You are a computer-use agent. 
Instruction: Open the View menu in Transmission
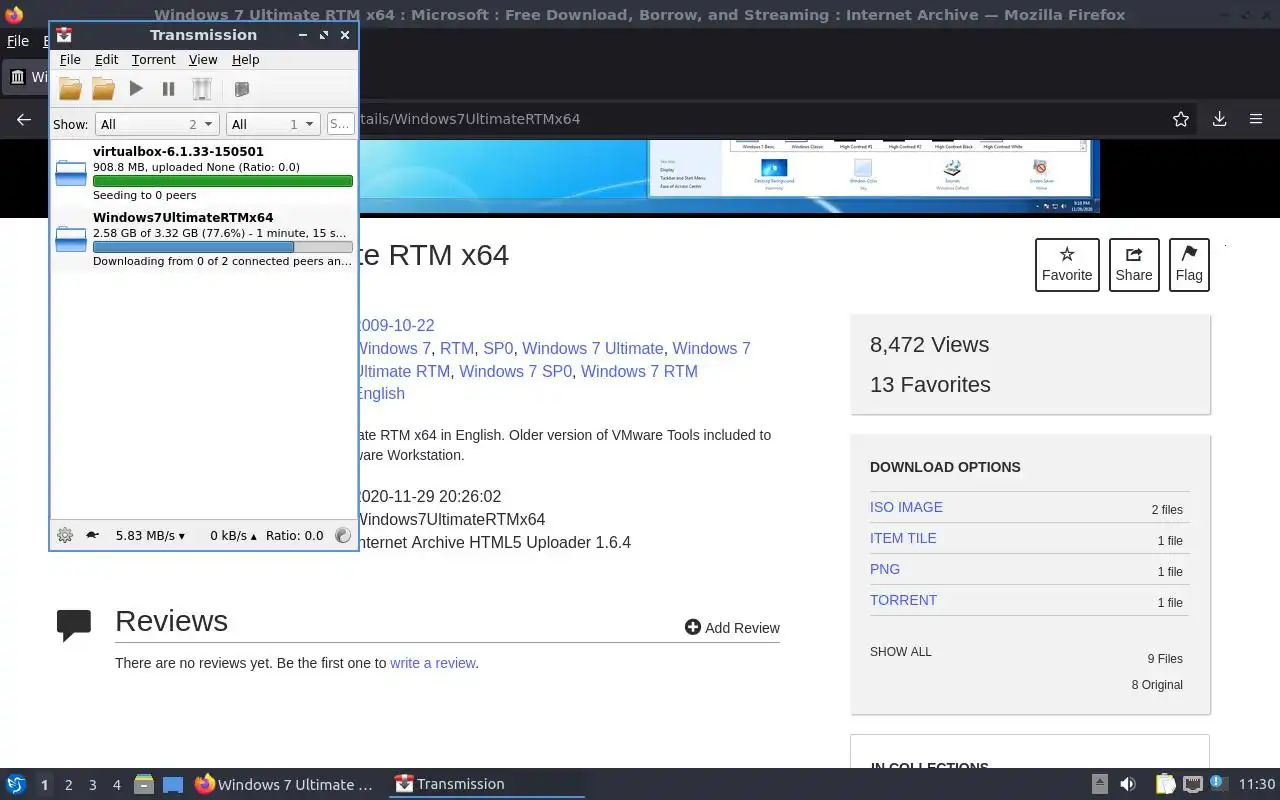(x=203, y=60)
